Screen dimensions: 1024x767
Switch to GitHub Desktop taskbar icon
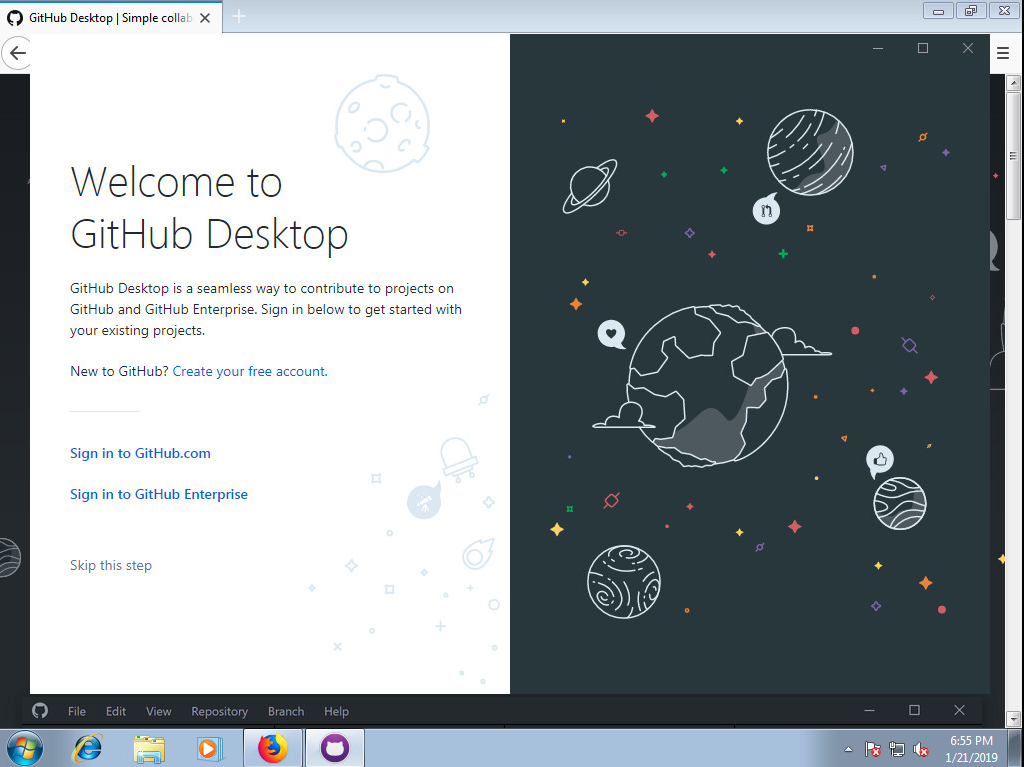(335, 748)
